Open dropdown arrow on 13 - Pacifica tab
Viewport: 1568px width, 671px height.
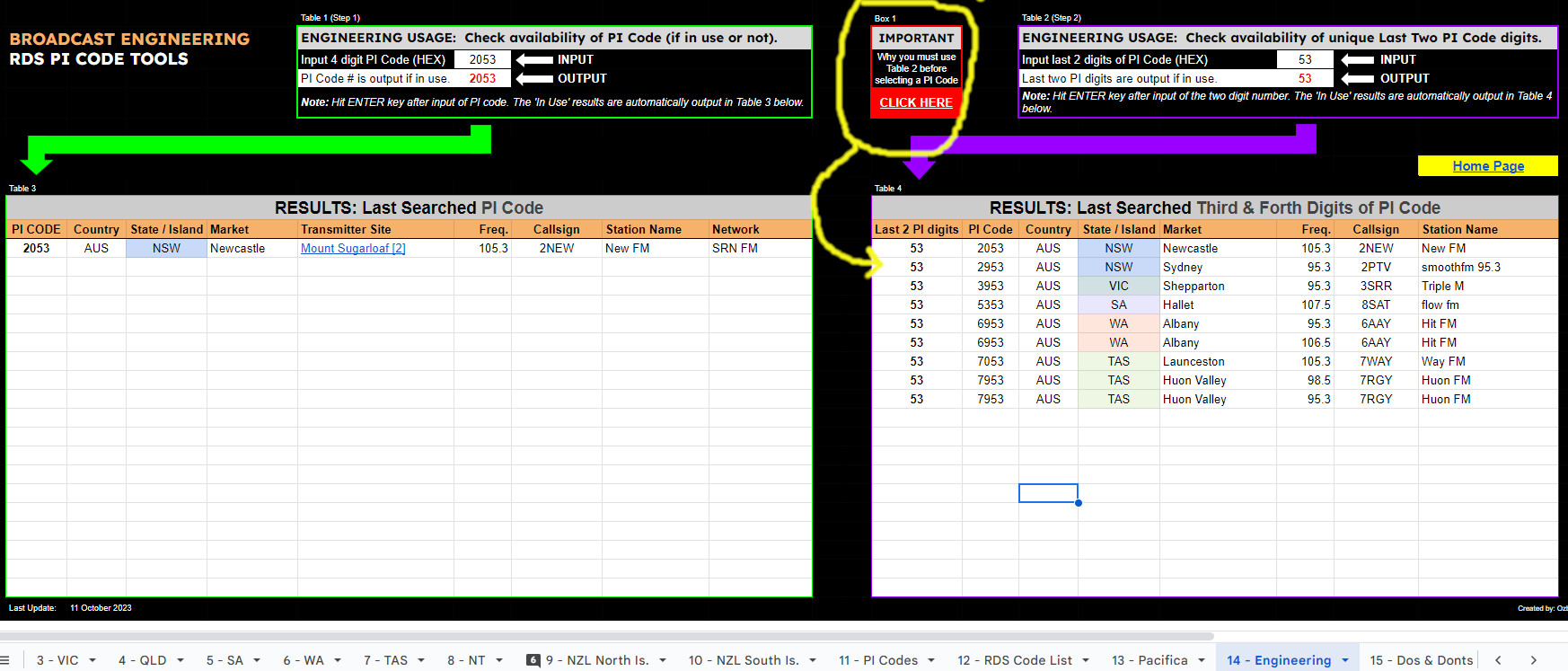point(1202,660)
